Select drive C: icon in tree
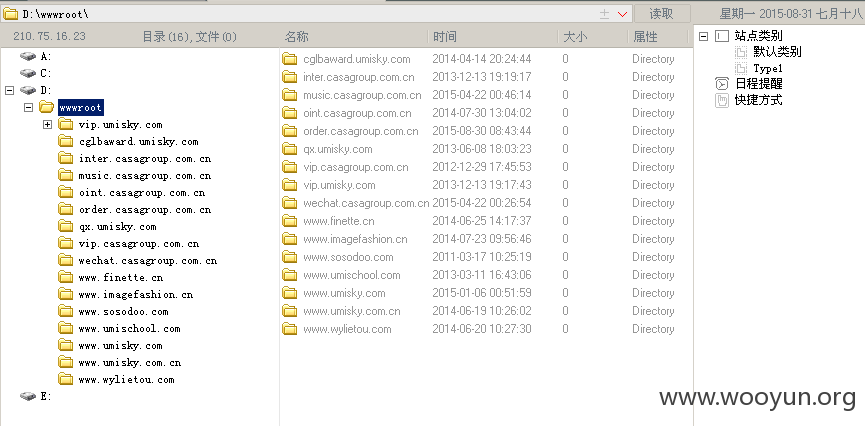The image size is (865, 426). 28,73
